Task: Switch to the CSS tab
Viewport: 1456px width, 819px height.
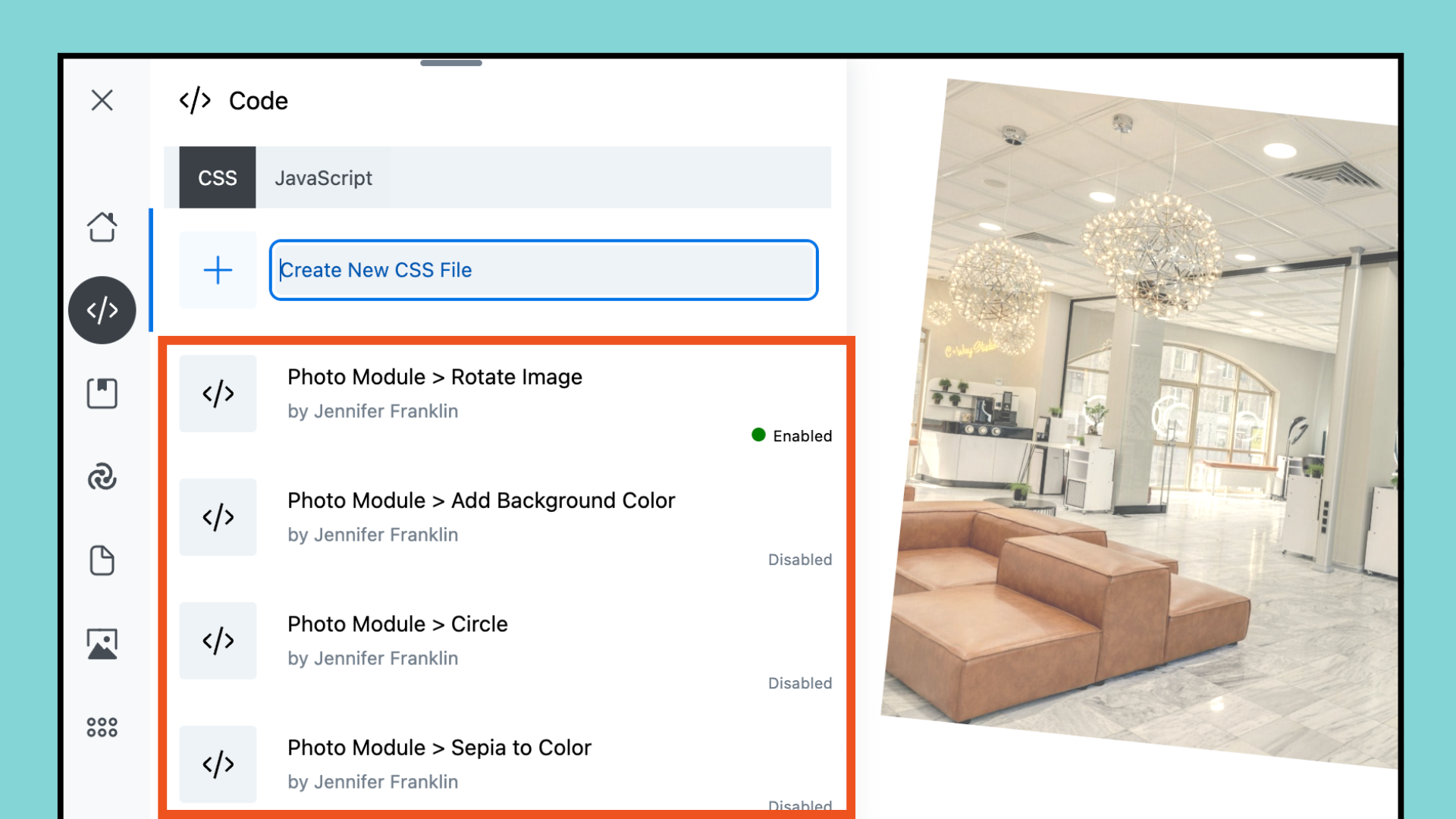Action: click(218, 178)
